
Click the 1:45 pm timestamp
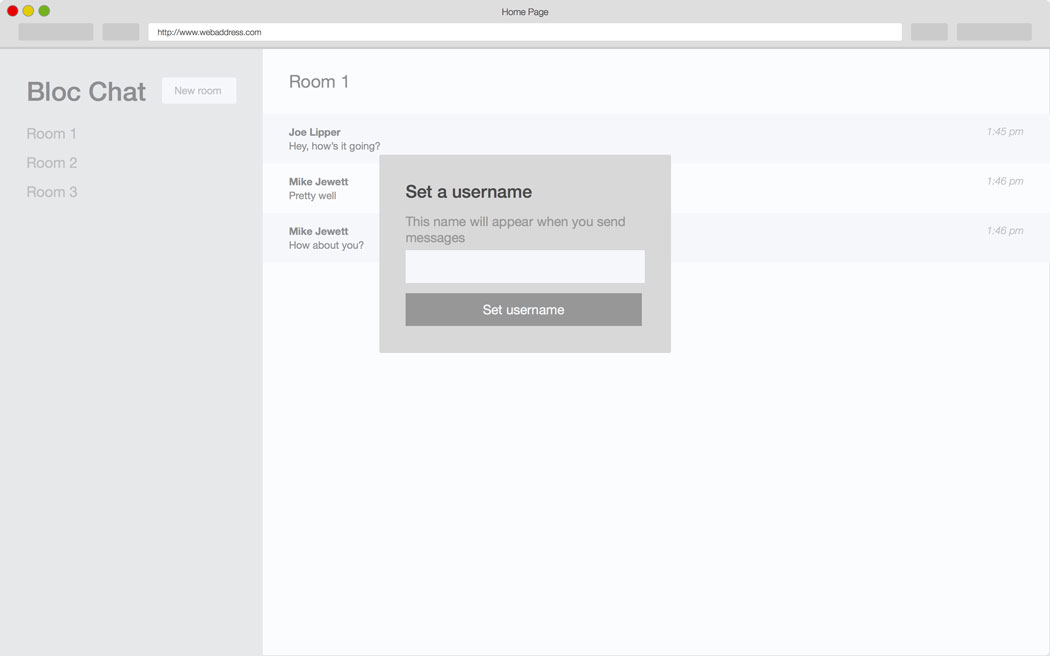1004,131
